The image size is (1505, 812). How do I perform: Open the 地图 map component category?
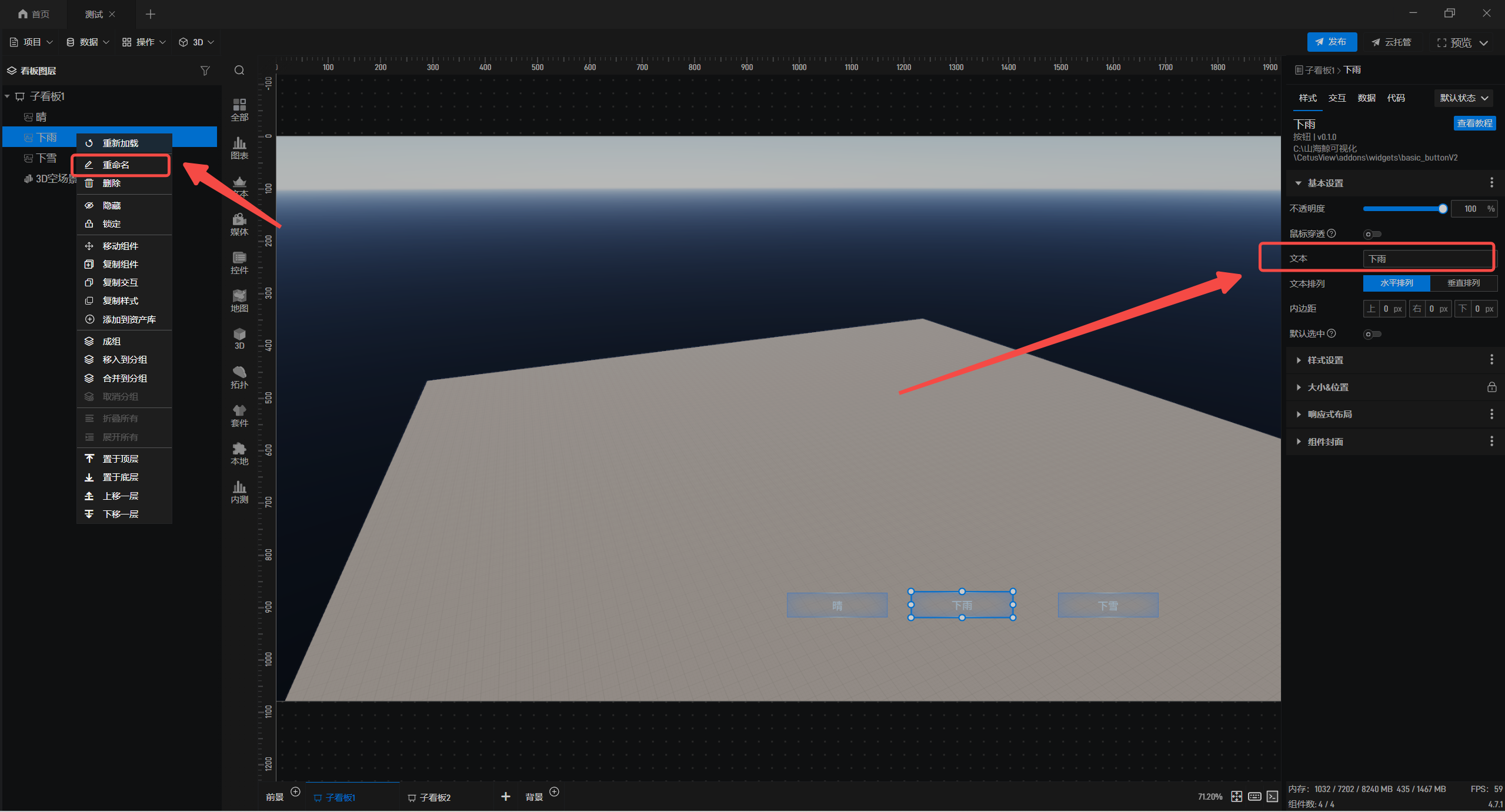point(239,300)
